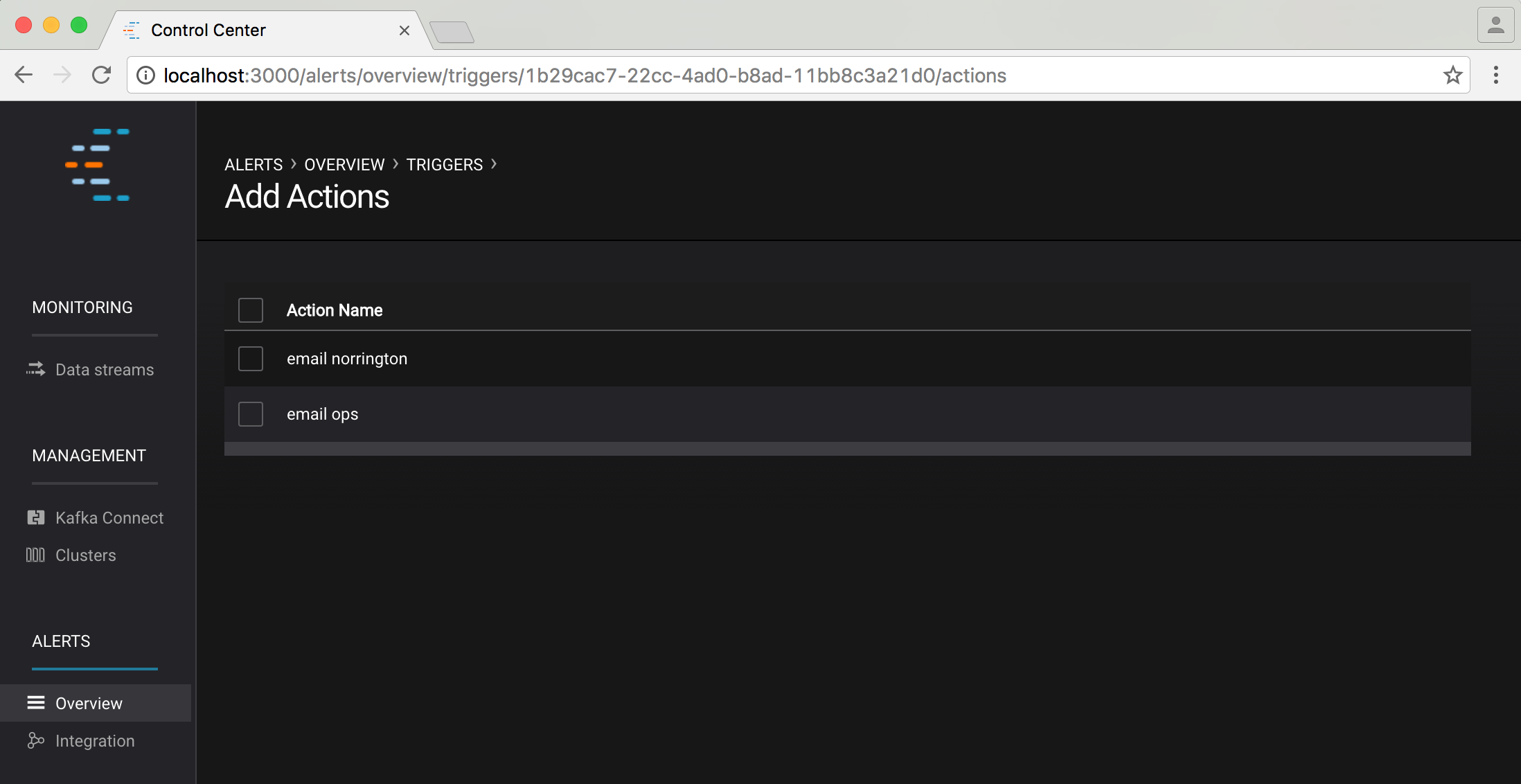Click the Confluent Control Center logo
1521x784 pixels.
[x=98, y=165]
